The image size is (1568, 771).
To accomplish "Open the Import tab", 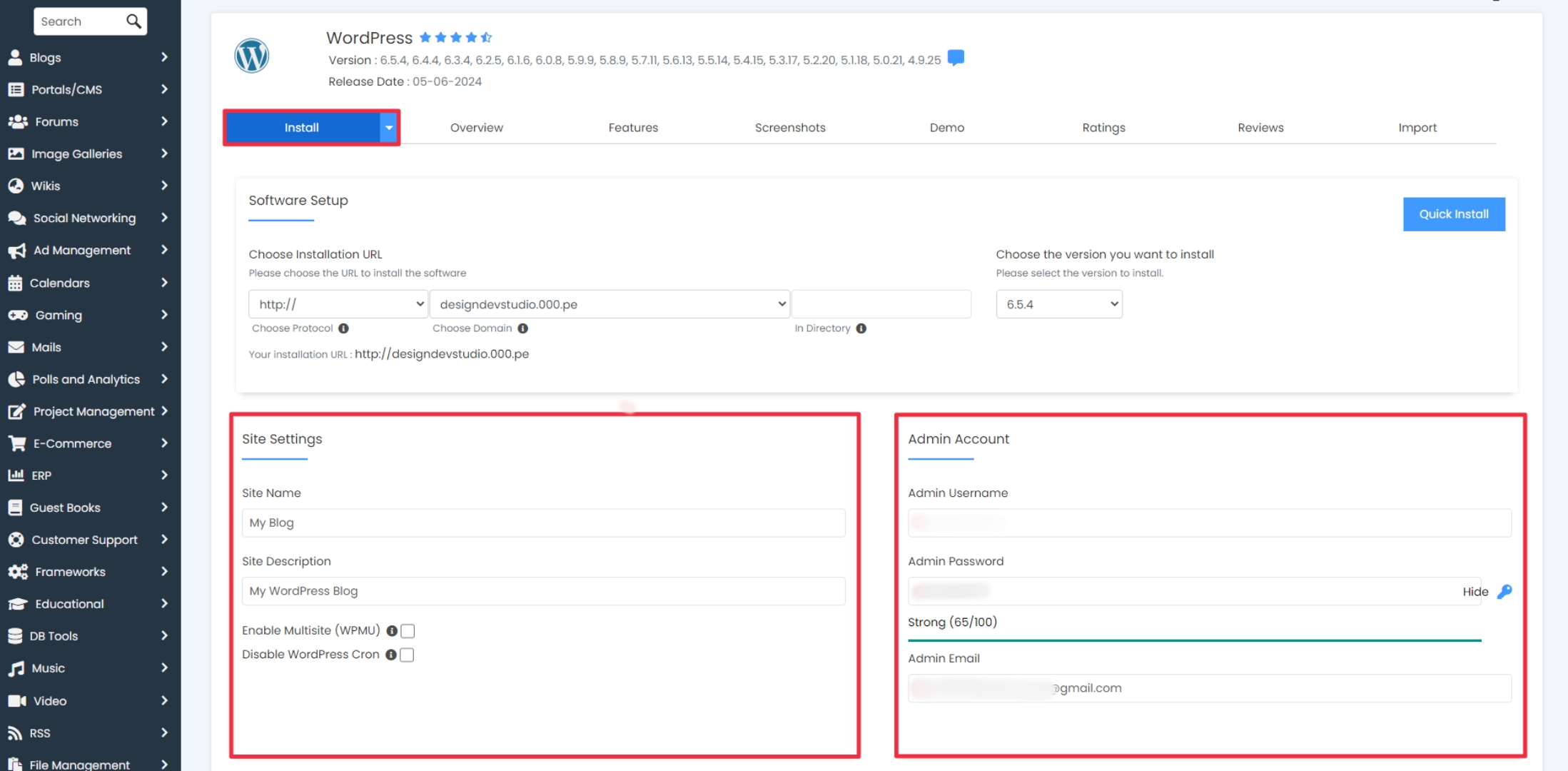I will tap(1417, 128).
